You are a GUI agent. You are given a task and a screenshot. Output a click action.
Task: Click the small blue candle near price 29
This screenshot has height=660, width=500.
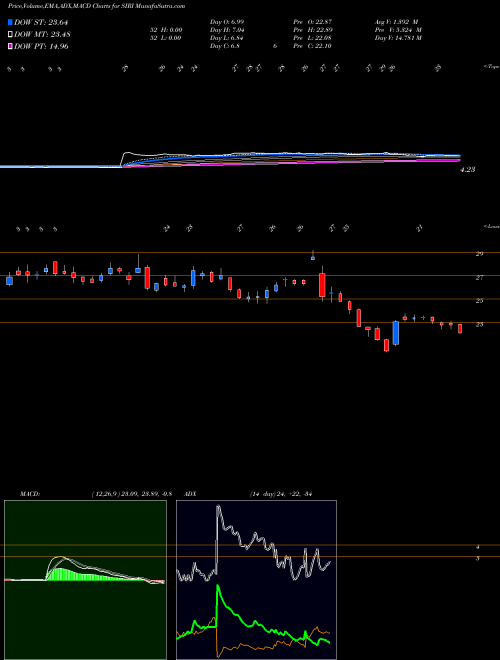tap(313, 257)
